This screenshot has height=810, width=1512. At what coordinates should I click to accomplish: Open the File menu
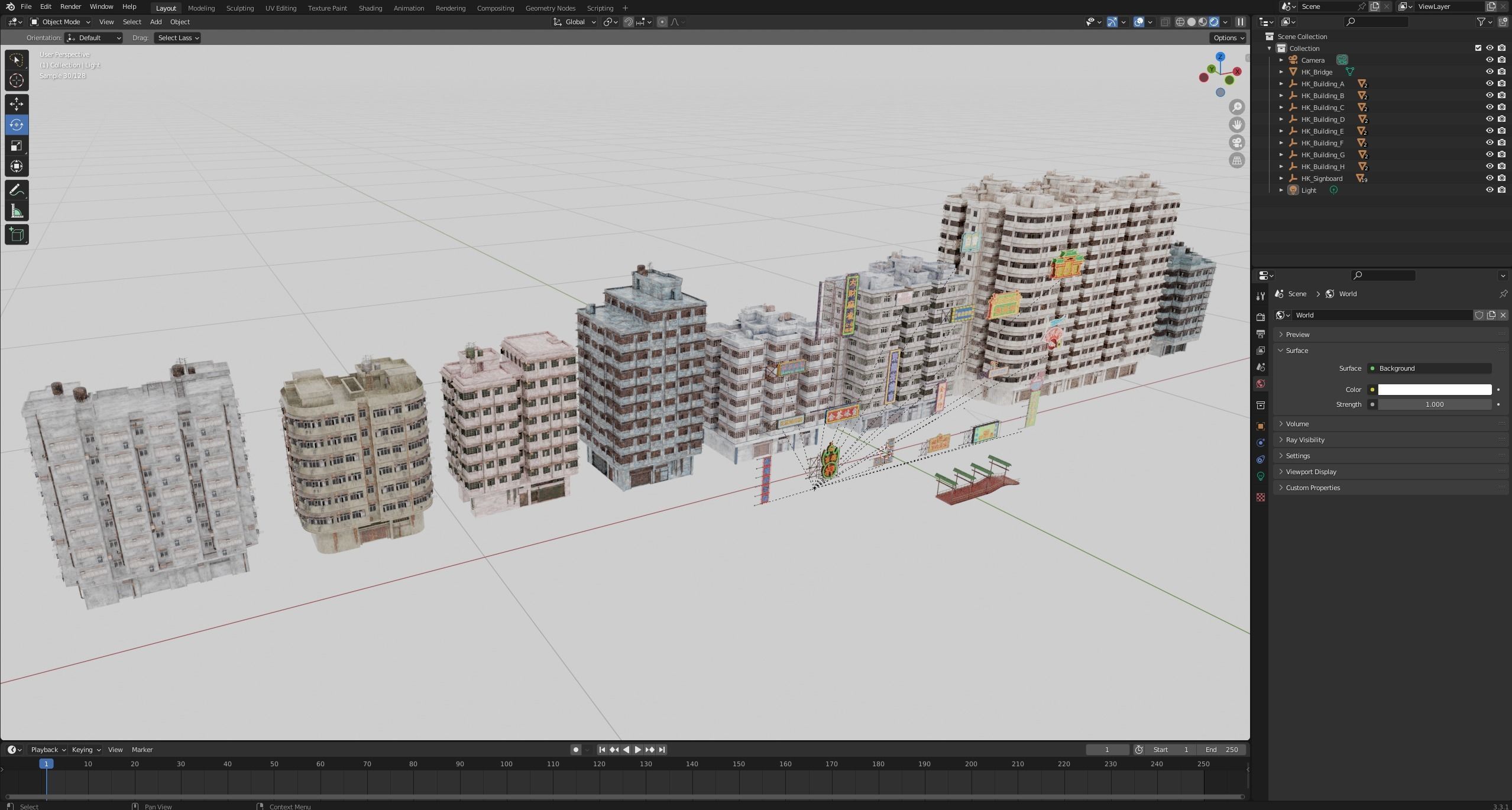26,7
